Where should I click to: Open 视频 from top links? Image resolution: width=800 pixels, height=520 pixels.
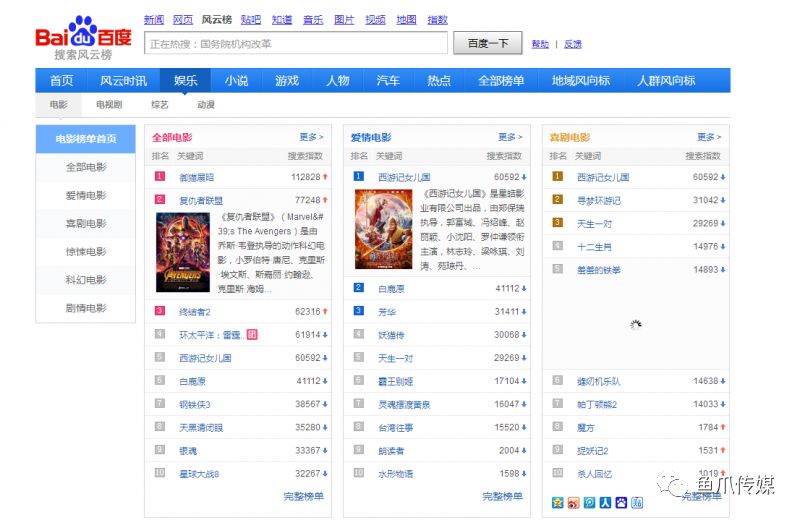[375, 20]
